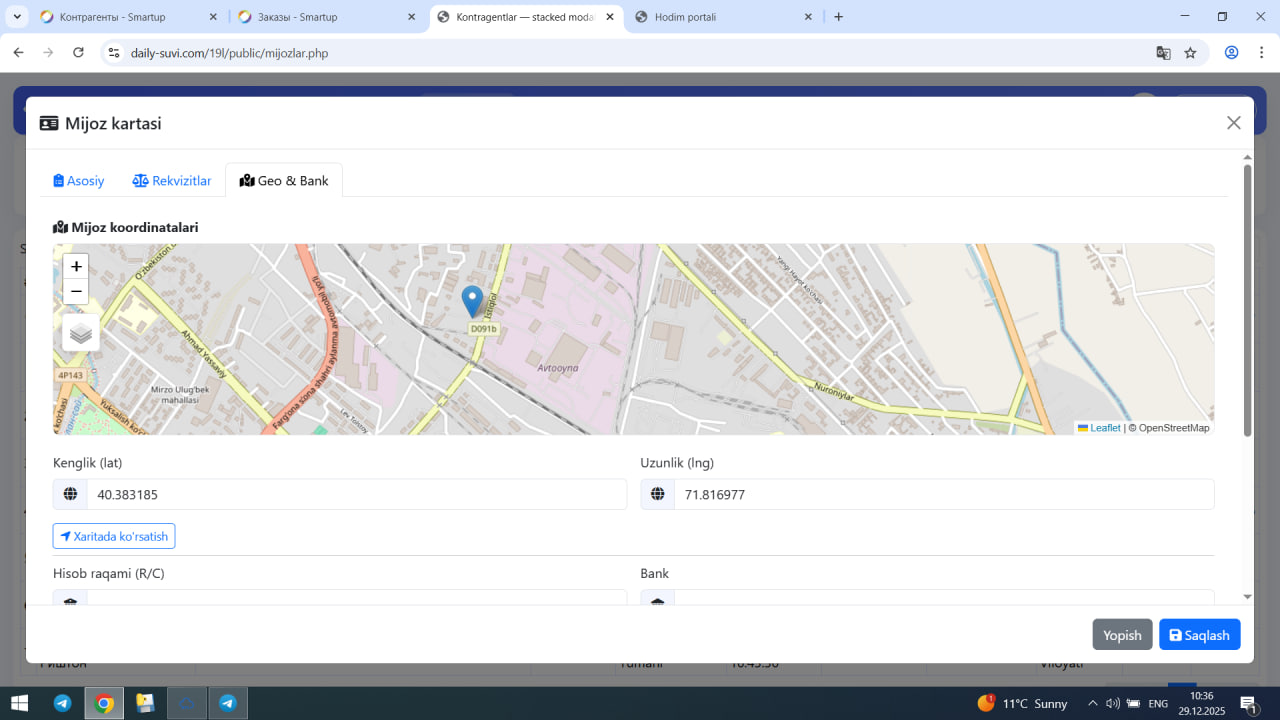
Task: Expand the browser tab search dropdown
Action: coord(17,17)
